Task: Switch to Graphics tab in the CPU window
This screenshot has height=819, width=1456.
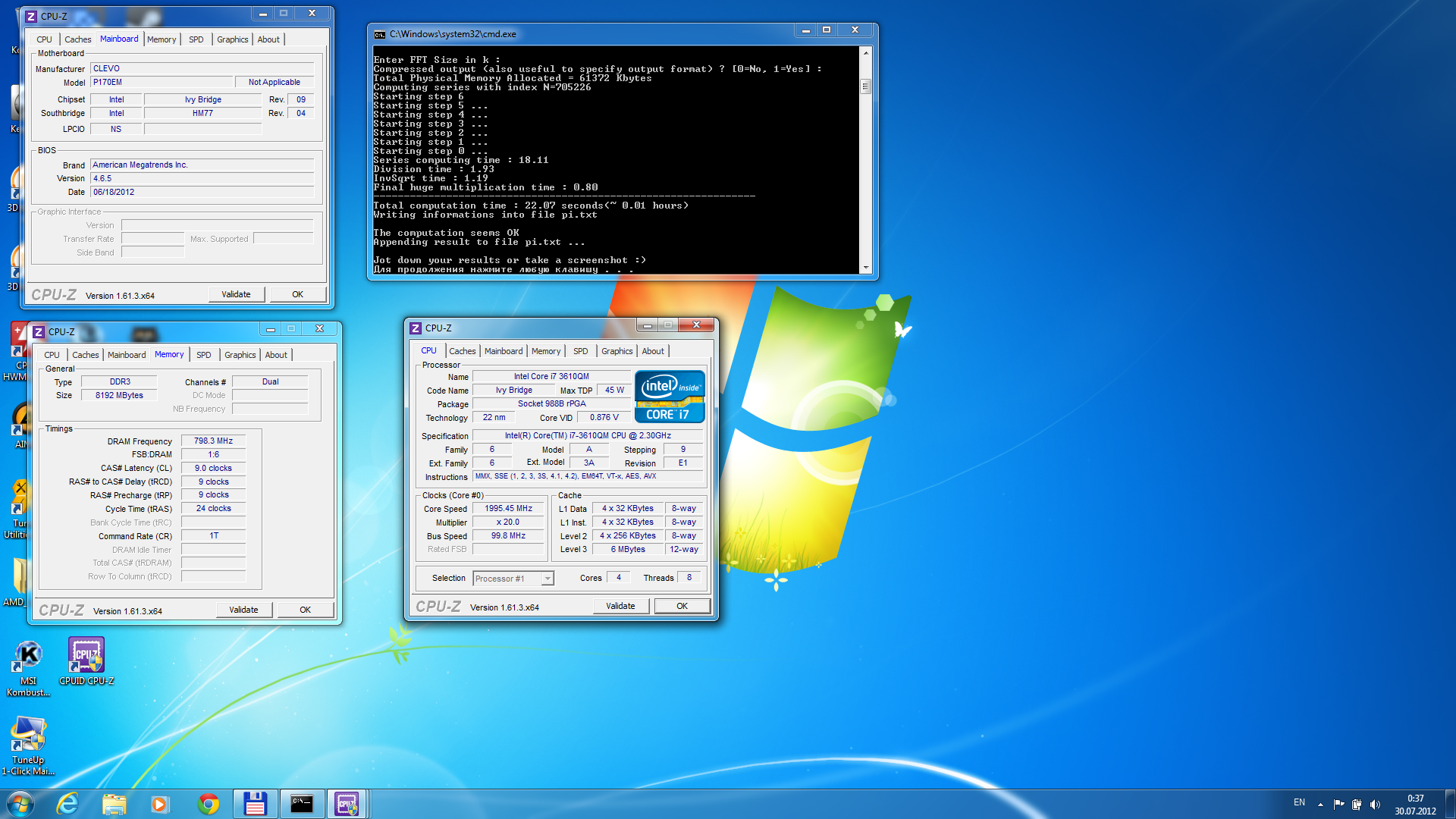Action: (617, 351)
